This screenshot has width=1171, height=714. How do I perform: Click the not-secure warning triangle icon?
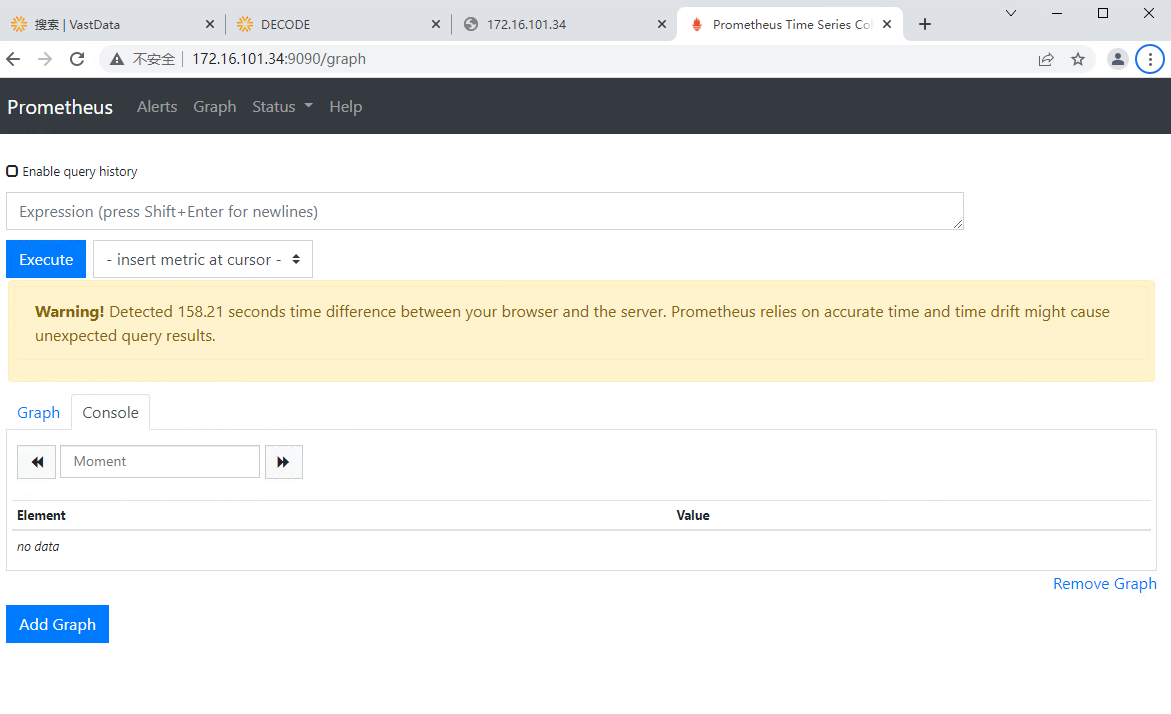click(x=117, y=59)
